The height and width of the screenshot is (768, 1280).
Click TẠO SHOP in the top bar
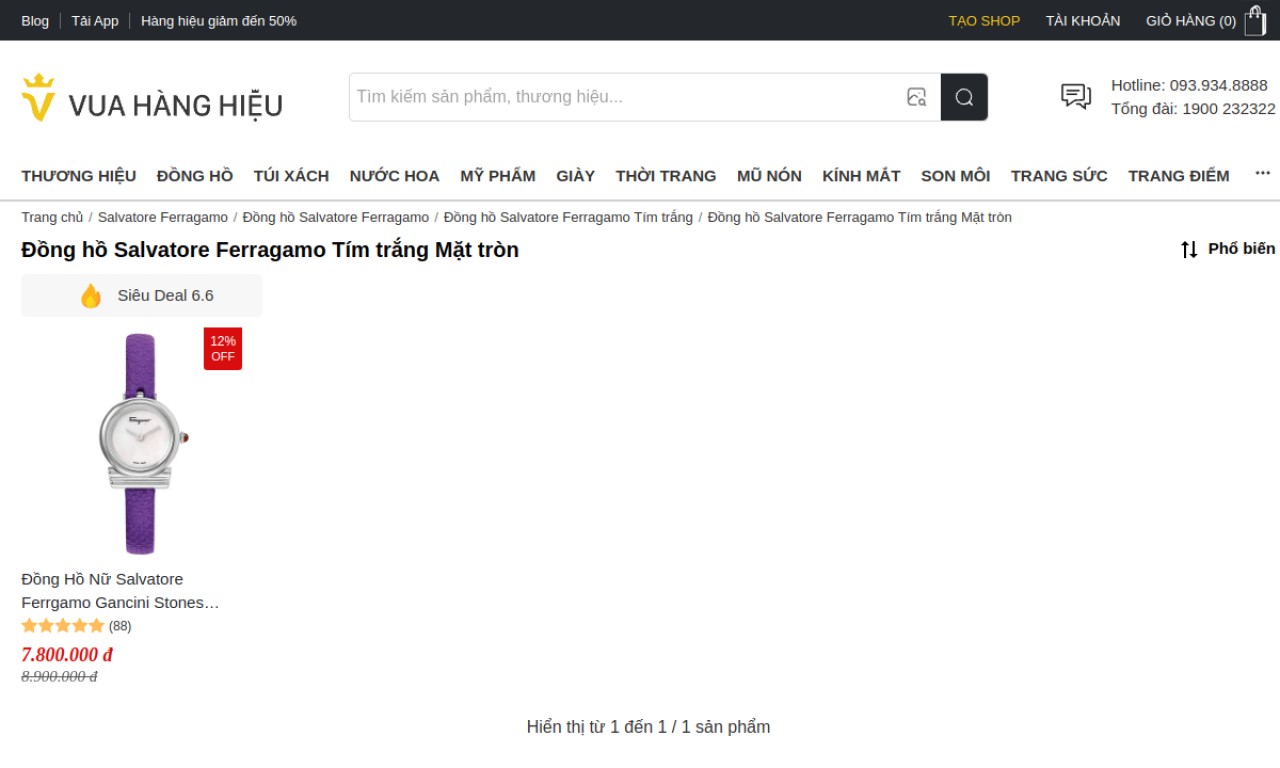(x=984, y=20)
